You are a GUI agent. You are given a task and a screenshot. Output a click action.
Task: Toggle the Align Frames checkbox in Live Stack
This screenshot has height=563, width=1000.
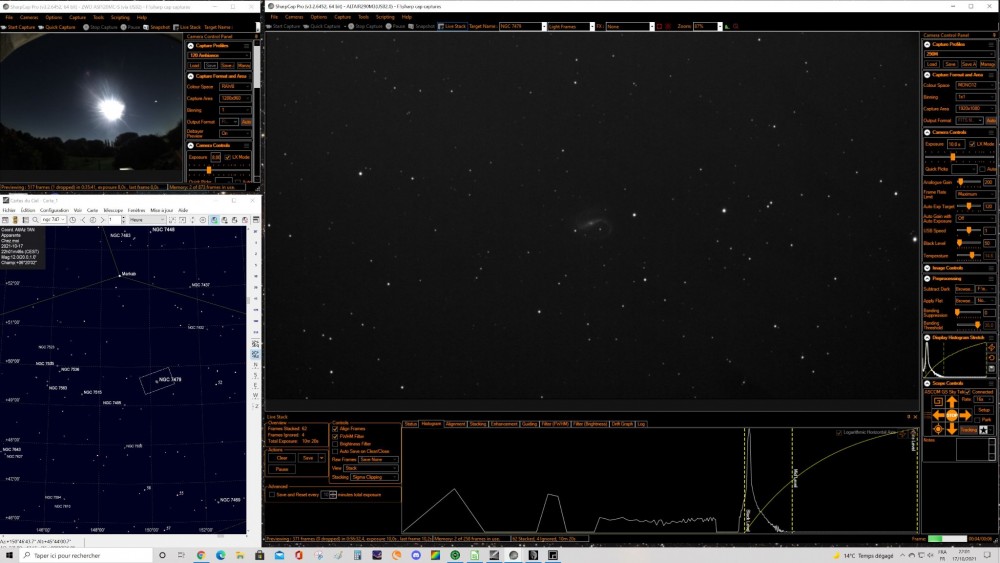pyautogui.click(x=335, y=429)
